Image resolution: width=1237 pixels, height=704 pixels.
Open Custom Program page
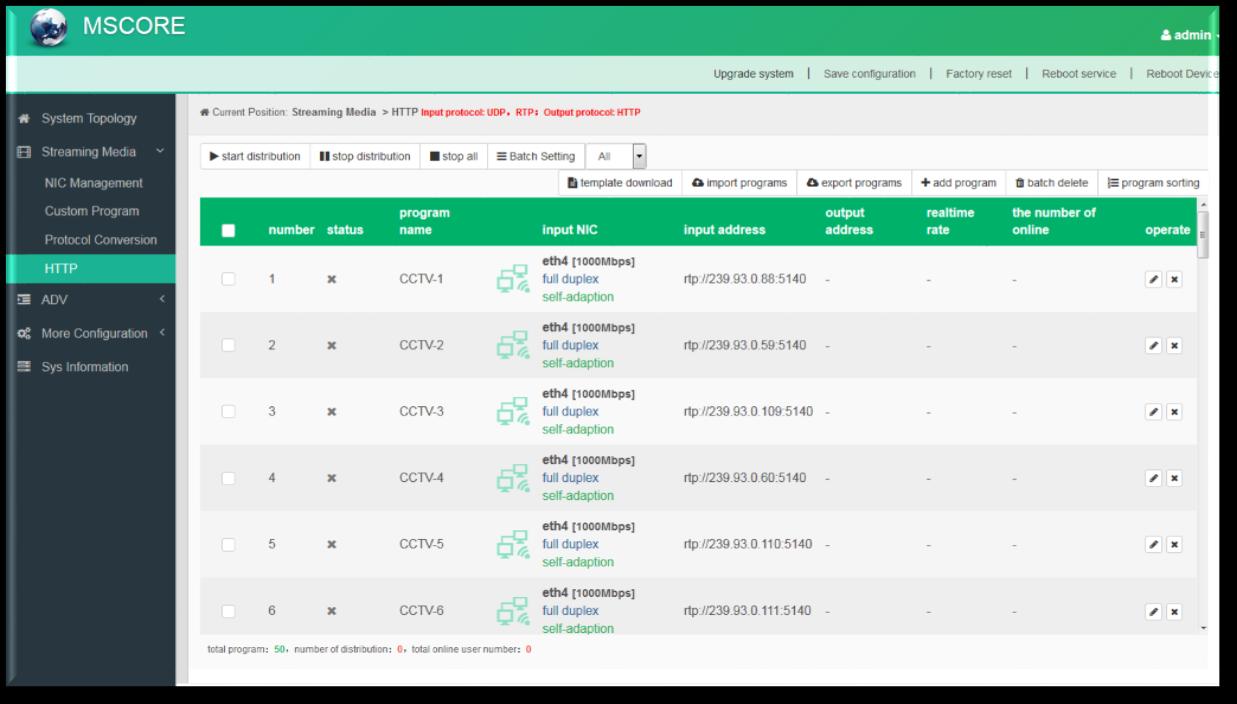click(x=92, y=211)
